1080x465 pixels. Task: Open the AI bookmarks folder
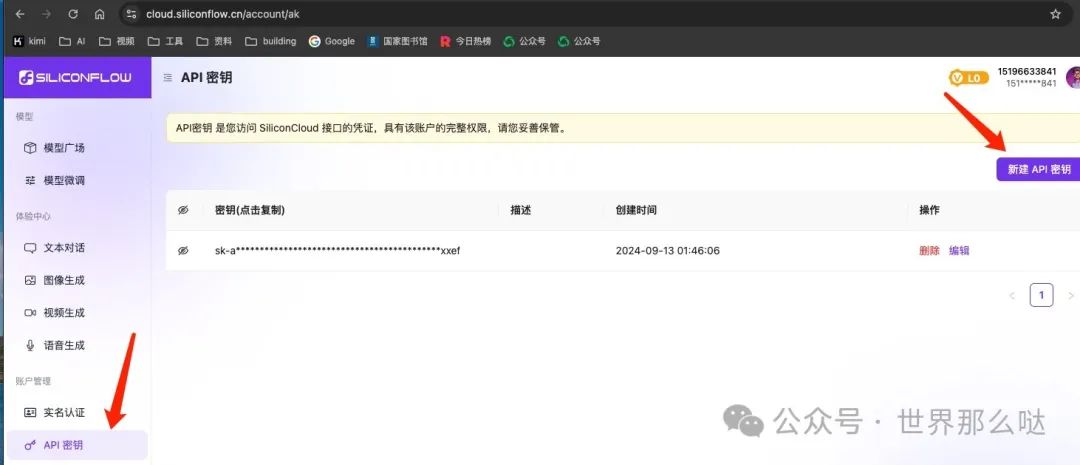72,41
